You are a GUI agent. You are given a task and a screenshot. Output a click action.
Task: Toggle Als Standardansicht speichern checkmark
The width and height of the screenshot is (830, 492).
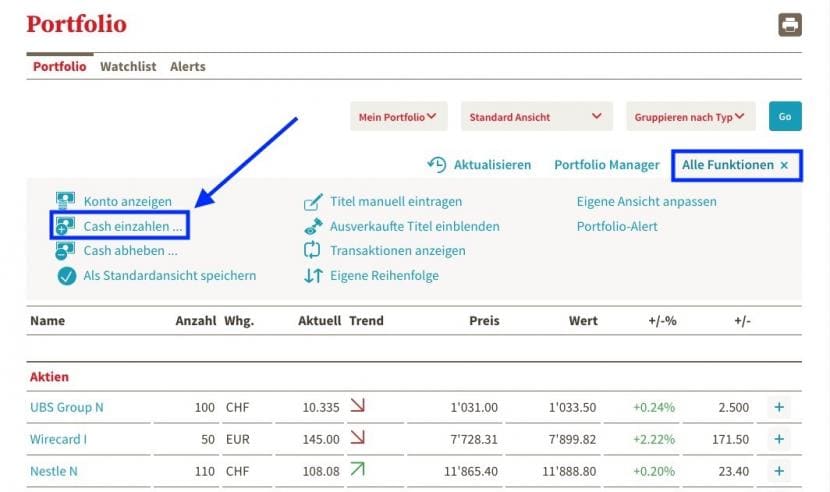[x=67, y=276]
